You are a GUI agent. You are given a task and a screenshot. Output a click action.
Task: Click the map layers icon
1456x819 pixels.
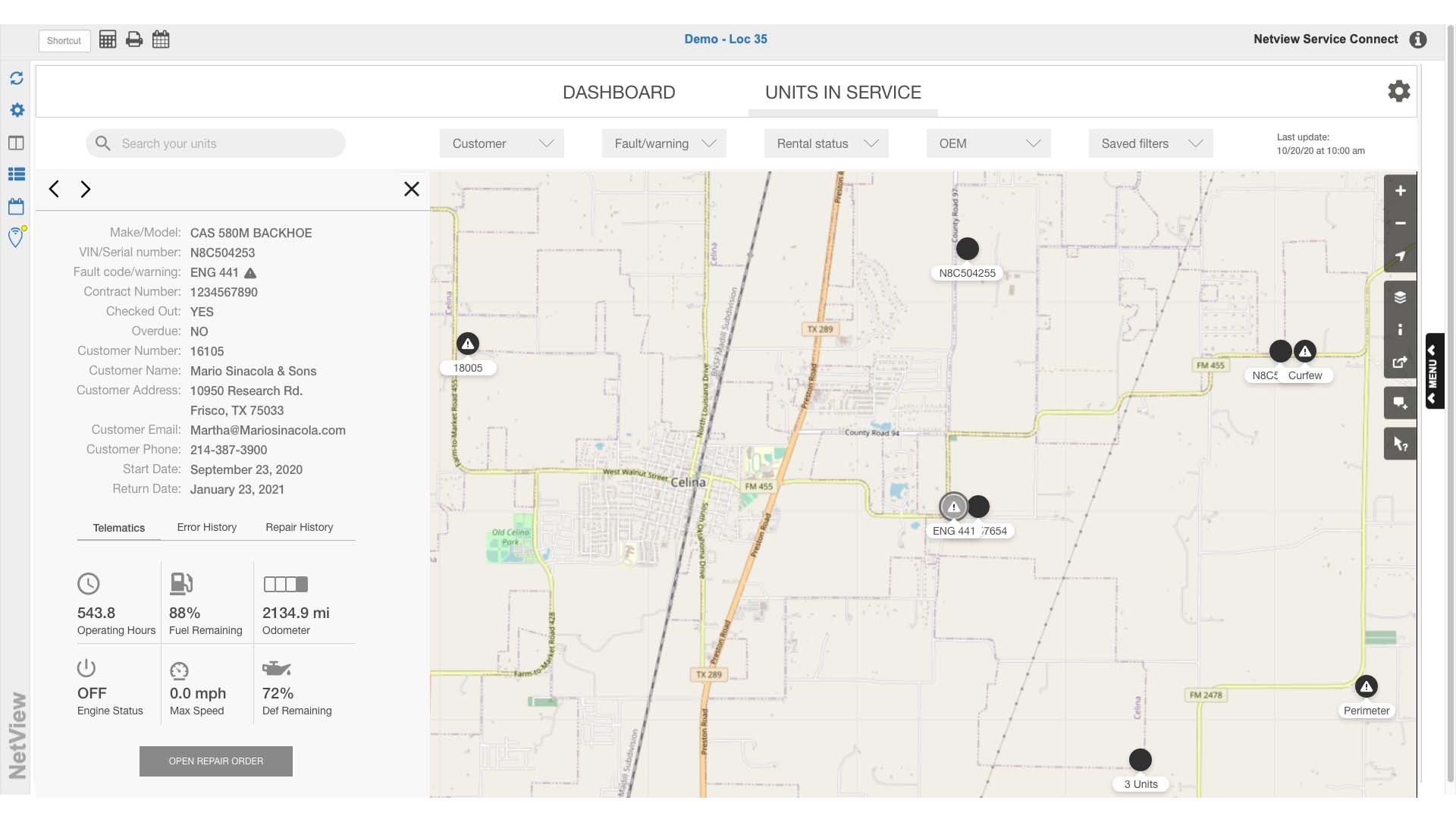[1400, 297]
